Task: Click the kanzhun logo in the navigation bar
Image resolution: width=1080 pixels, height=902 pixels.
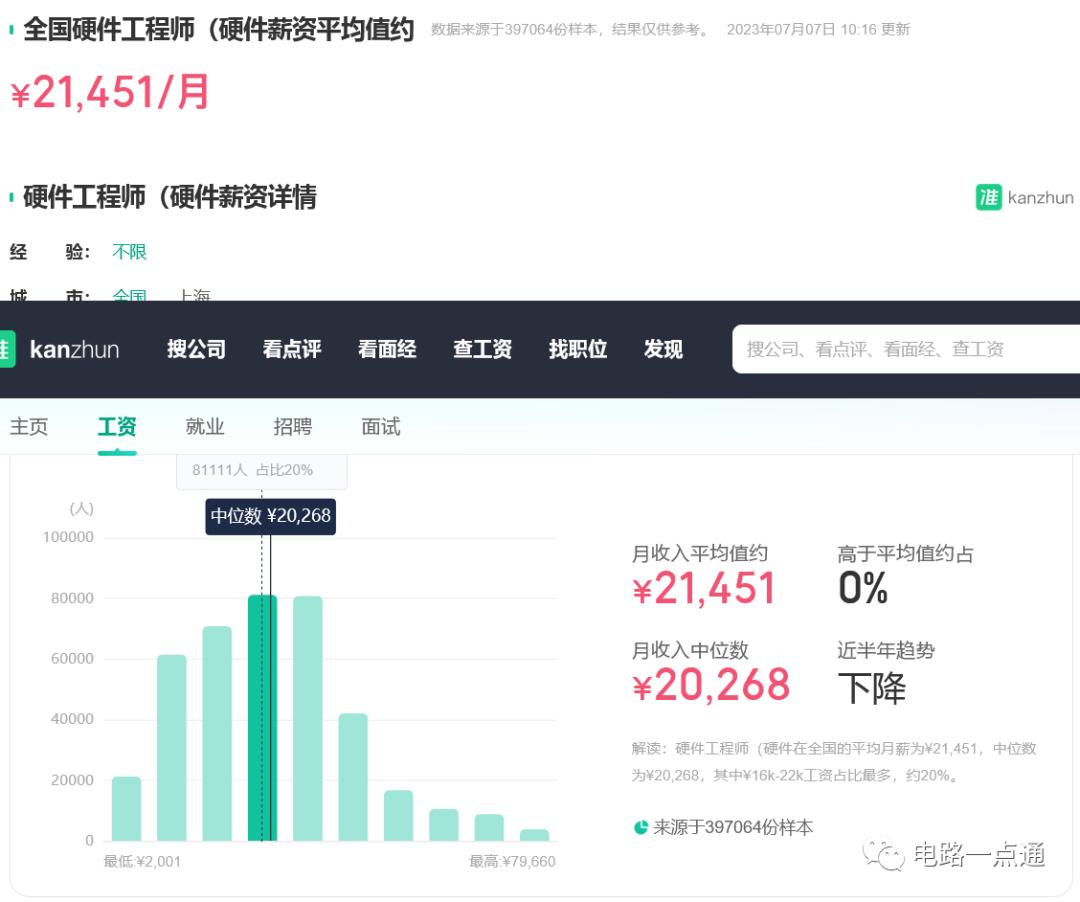Action: click(75, 349)
